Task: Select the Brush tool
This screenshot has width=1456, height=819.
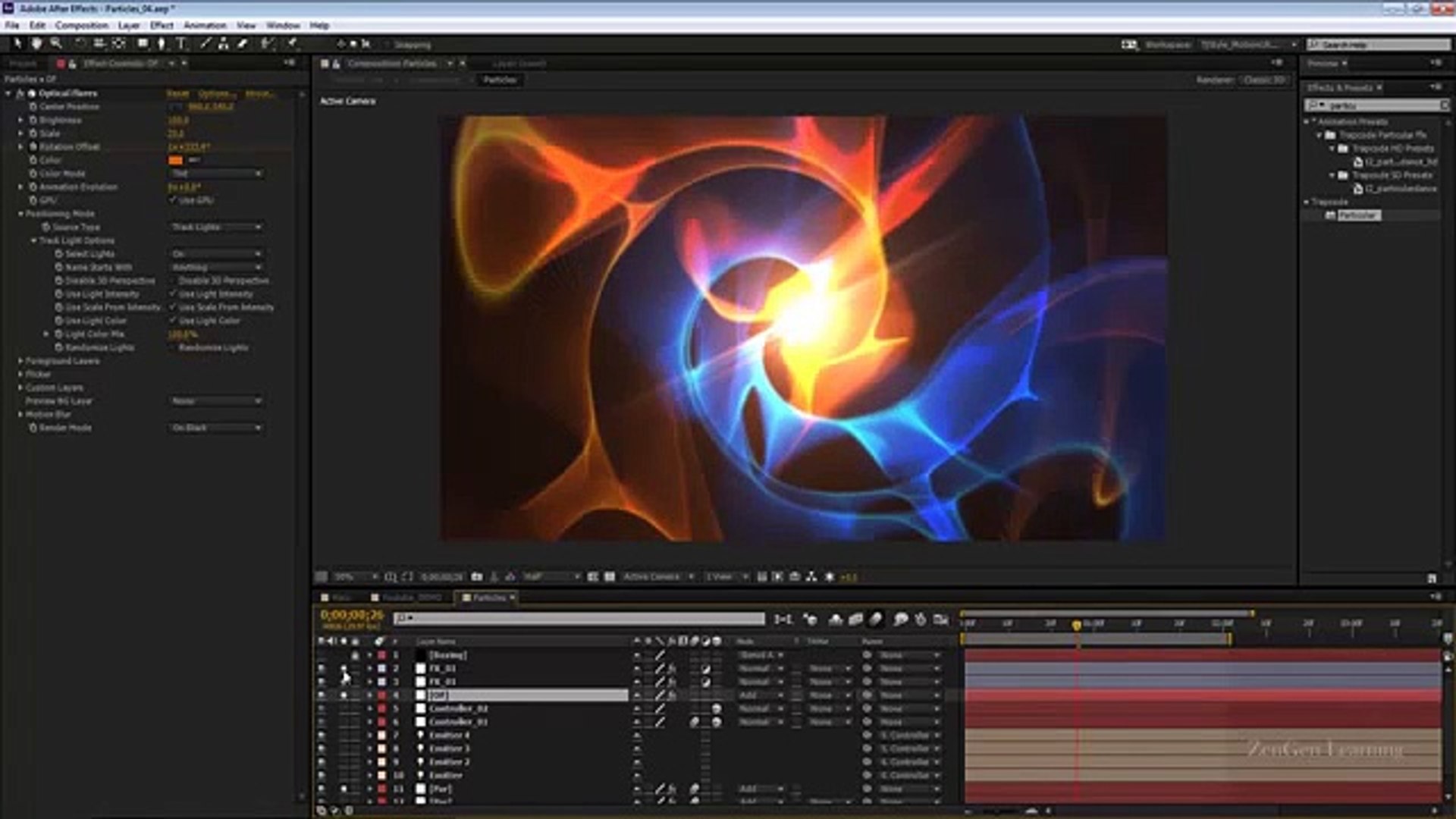Action: [x=205, y=44]
